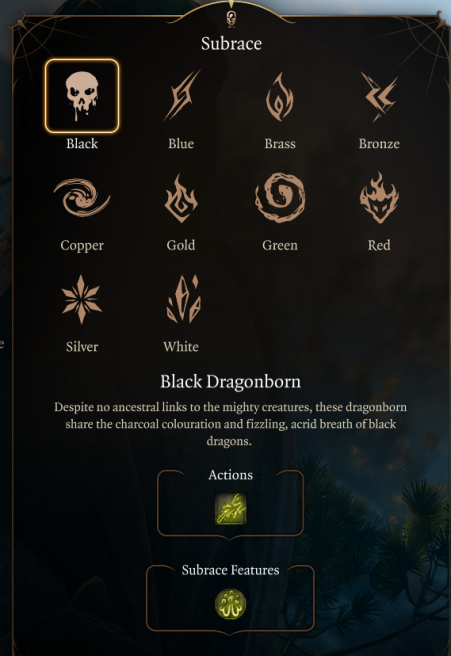Click the Bronze label text
Image resolution: width=451 pixels, height=656 pixels.
click(x=379, y=144)
